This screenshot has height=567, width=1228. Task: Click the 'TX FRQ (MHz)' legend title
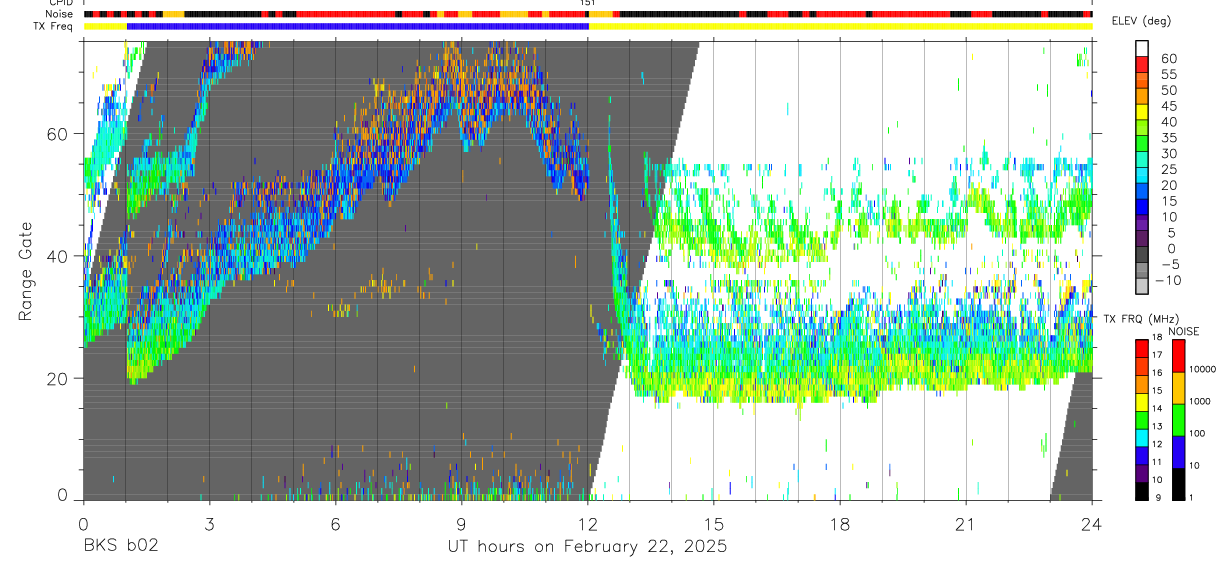[1139, 319]
